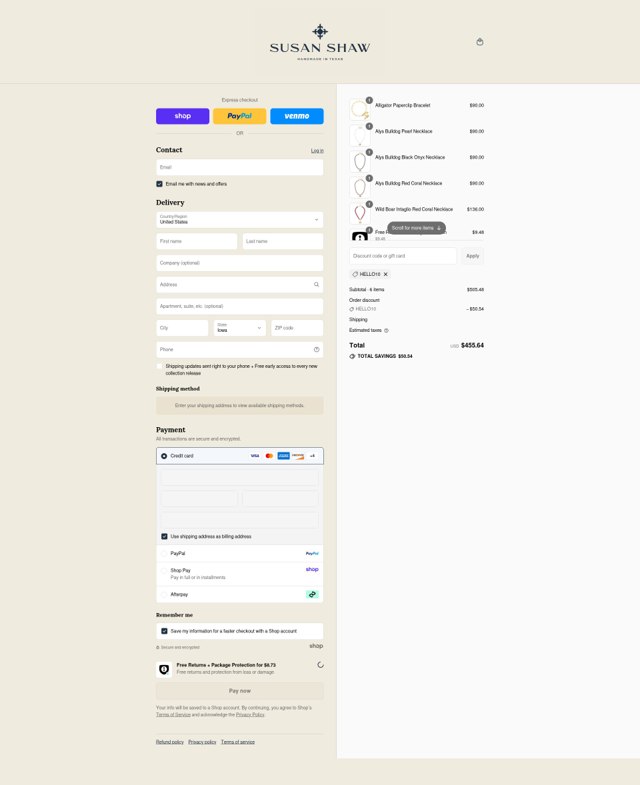Open the shopping cart bag icon
Viewport: 640px width, 785px height.
point(479,42)
